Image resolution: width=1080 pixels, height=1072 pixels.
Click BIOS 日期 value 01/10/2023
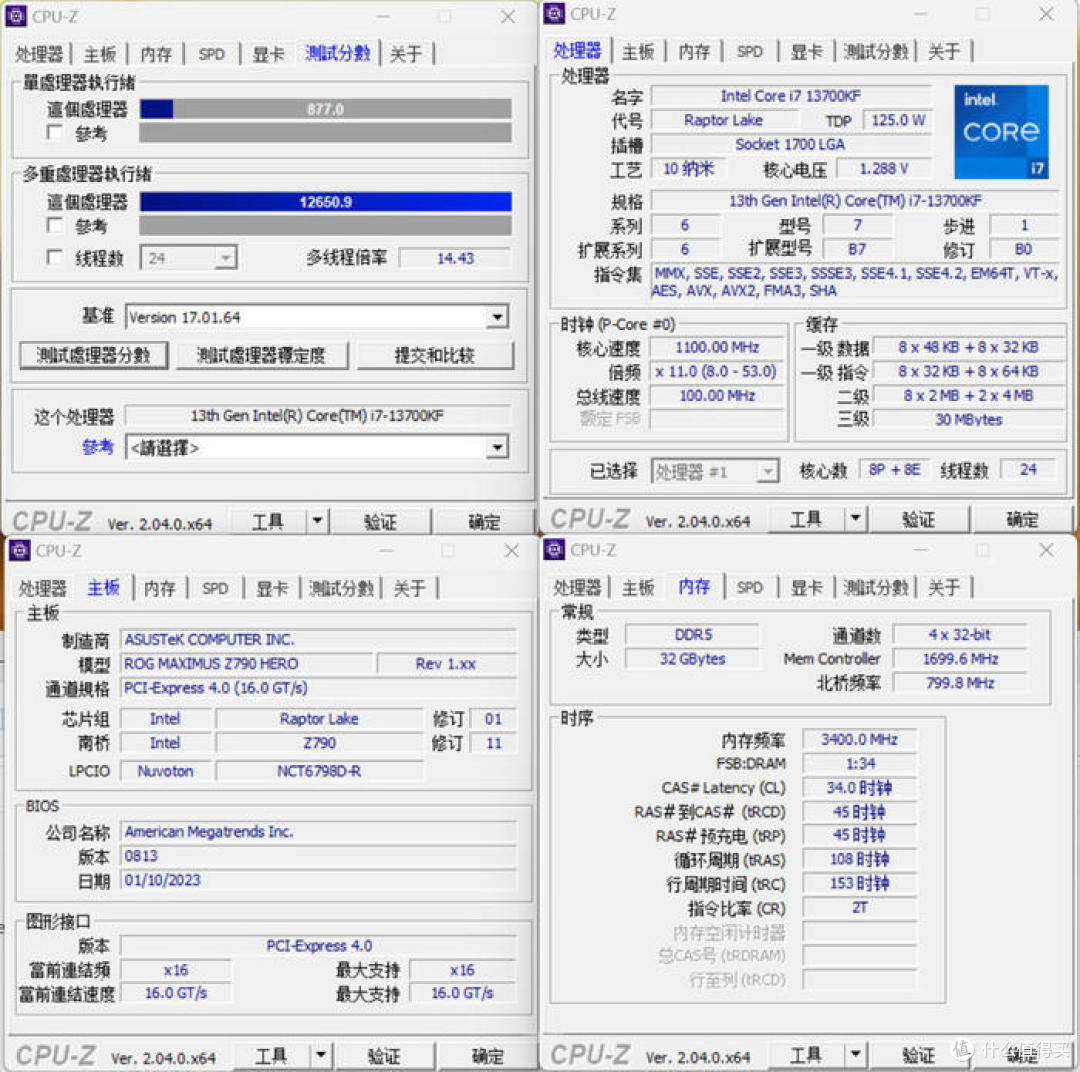(x=318, y=880)
